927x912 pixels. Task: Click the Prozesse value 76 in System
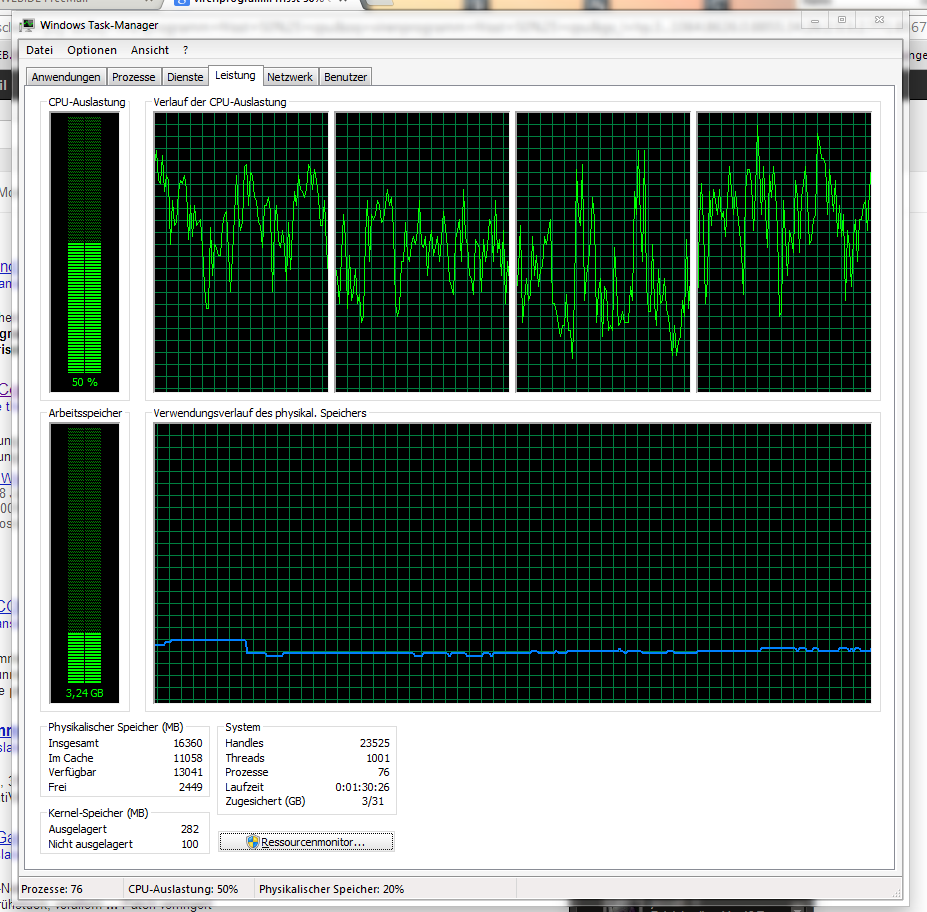pyautogui.click(x=384, y=772)
